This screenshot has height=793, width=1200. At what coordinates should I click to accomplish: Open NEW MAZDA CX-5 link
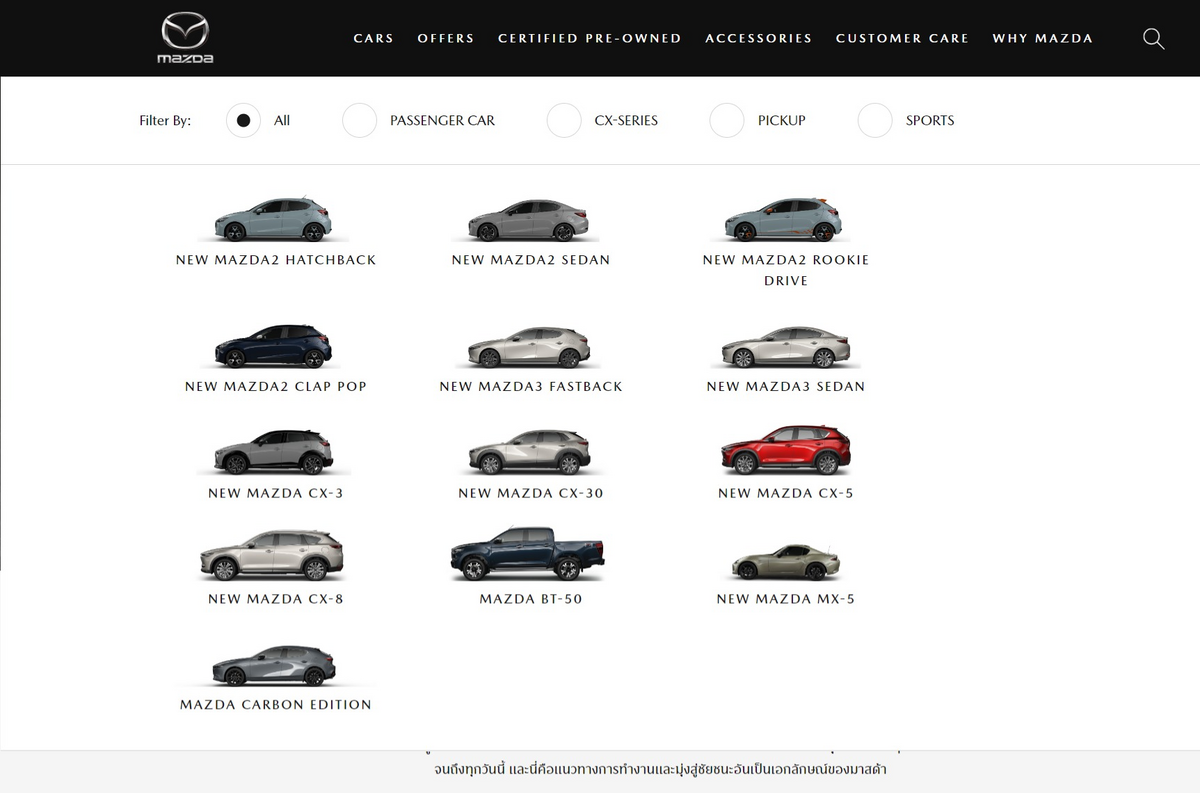pos(786,493)
